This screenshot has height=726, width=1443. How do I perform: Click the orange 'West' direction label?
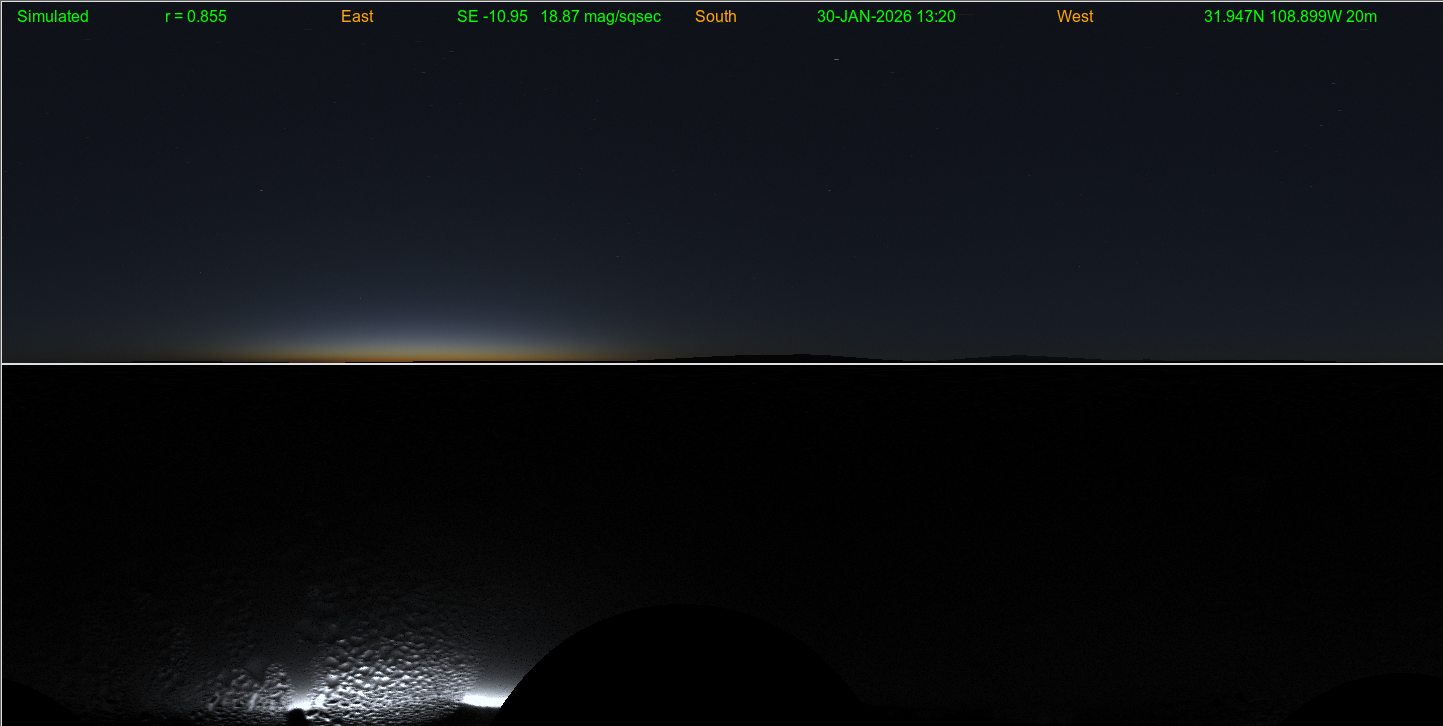coord(1075,17)
